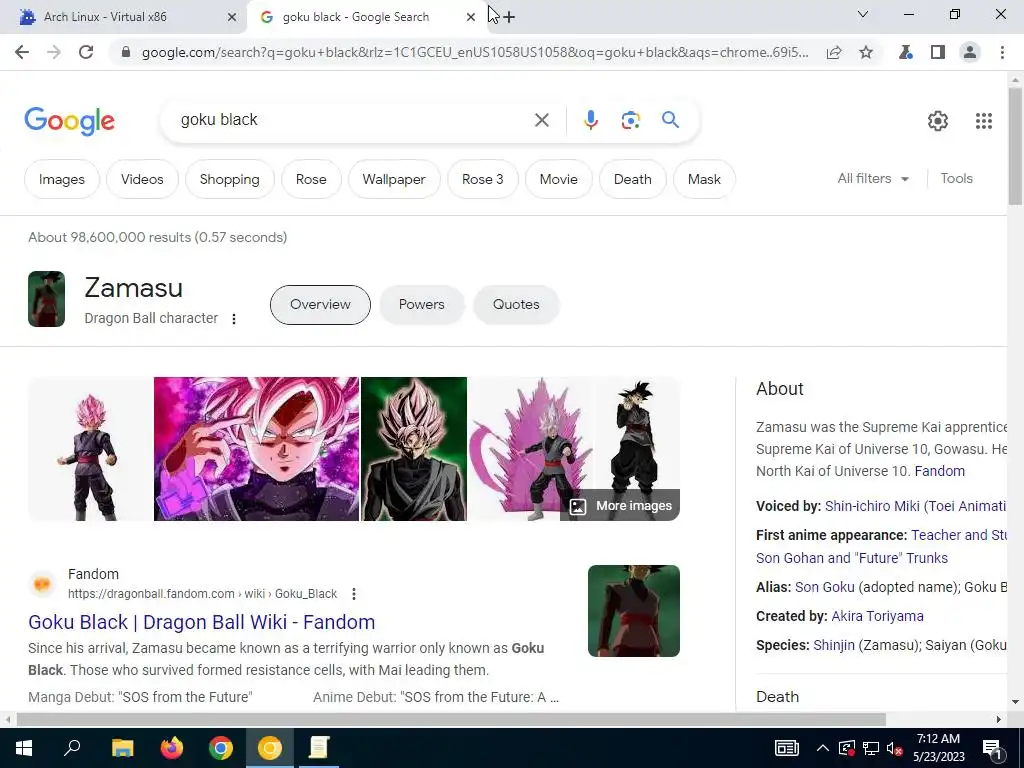1024x768 pixels.
Task: Launch Firefox from the taskbar
Action: point(172,748)
